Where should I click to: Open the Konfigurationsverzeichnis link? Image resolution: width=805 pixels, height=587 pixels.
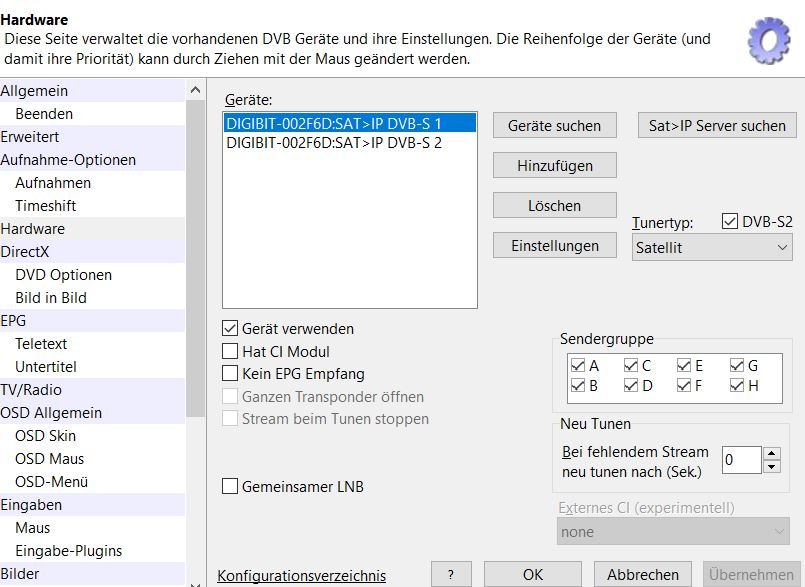301,575
